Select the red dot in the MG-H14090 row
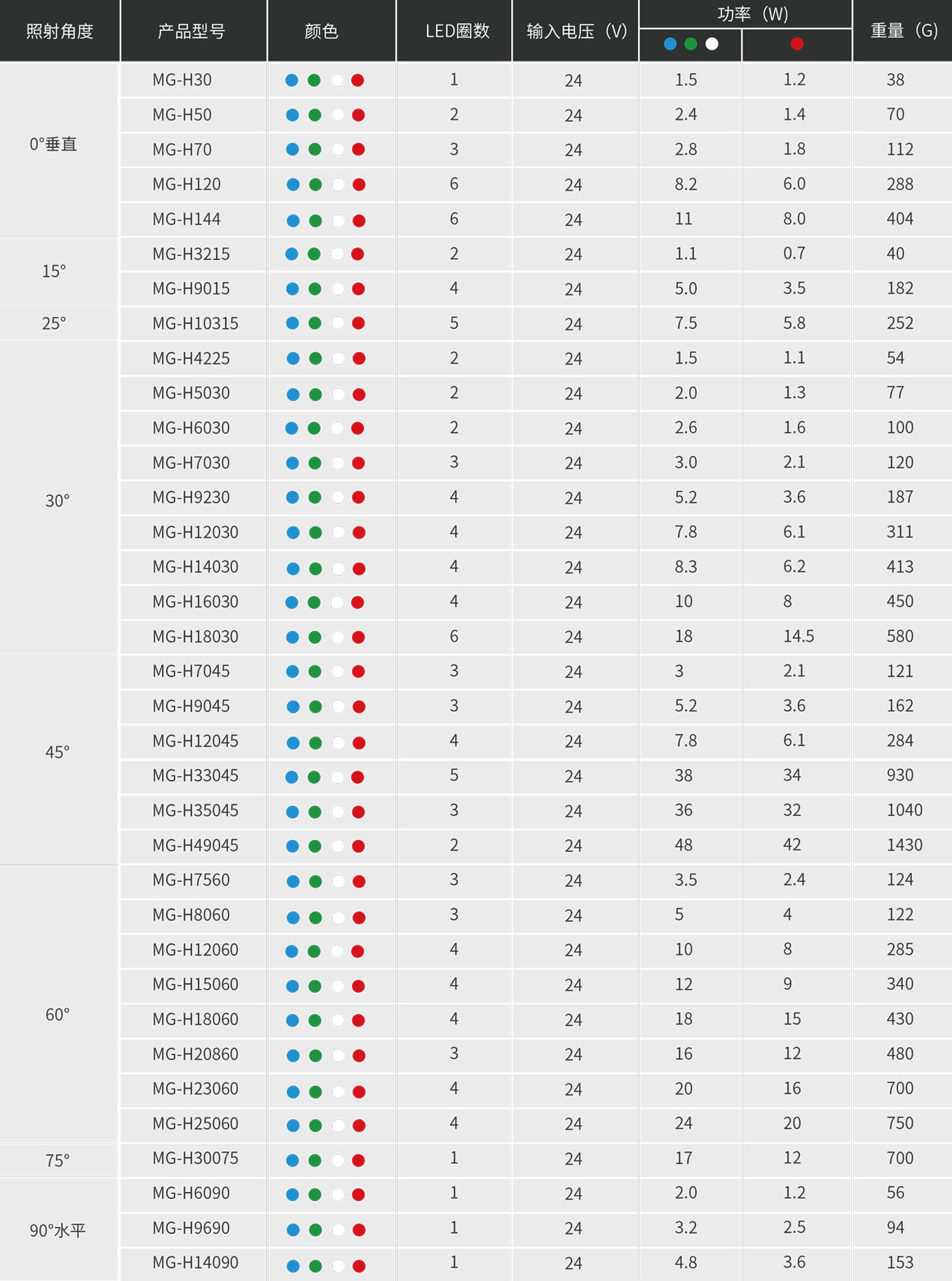Screen dimensions: 952x1281 click(359, 1266)
